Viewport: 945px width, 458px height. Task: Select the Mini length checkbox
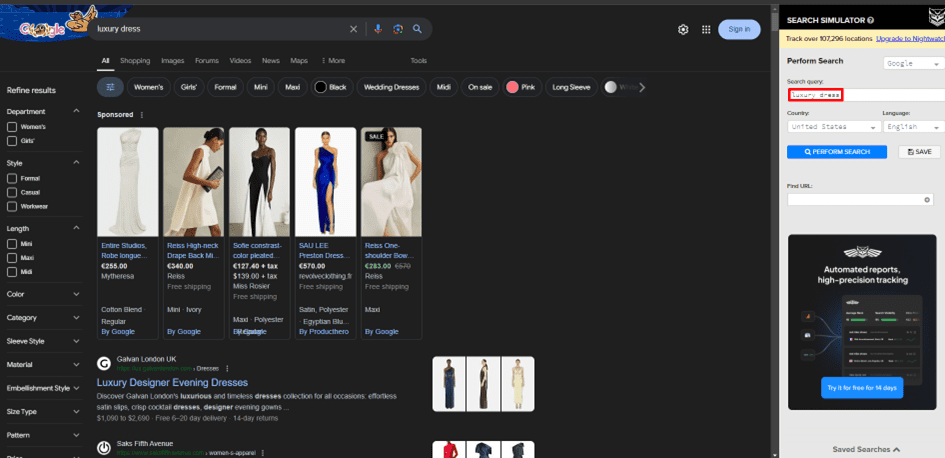11,244
